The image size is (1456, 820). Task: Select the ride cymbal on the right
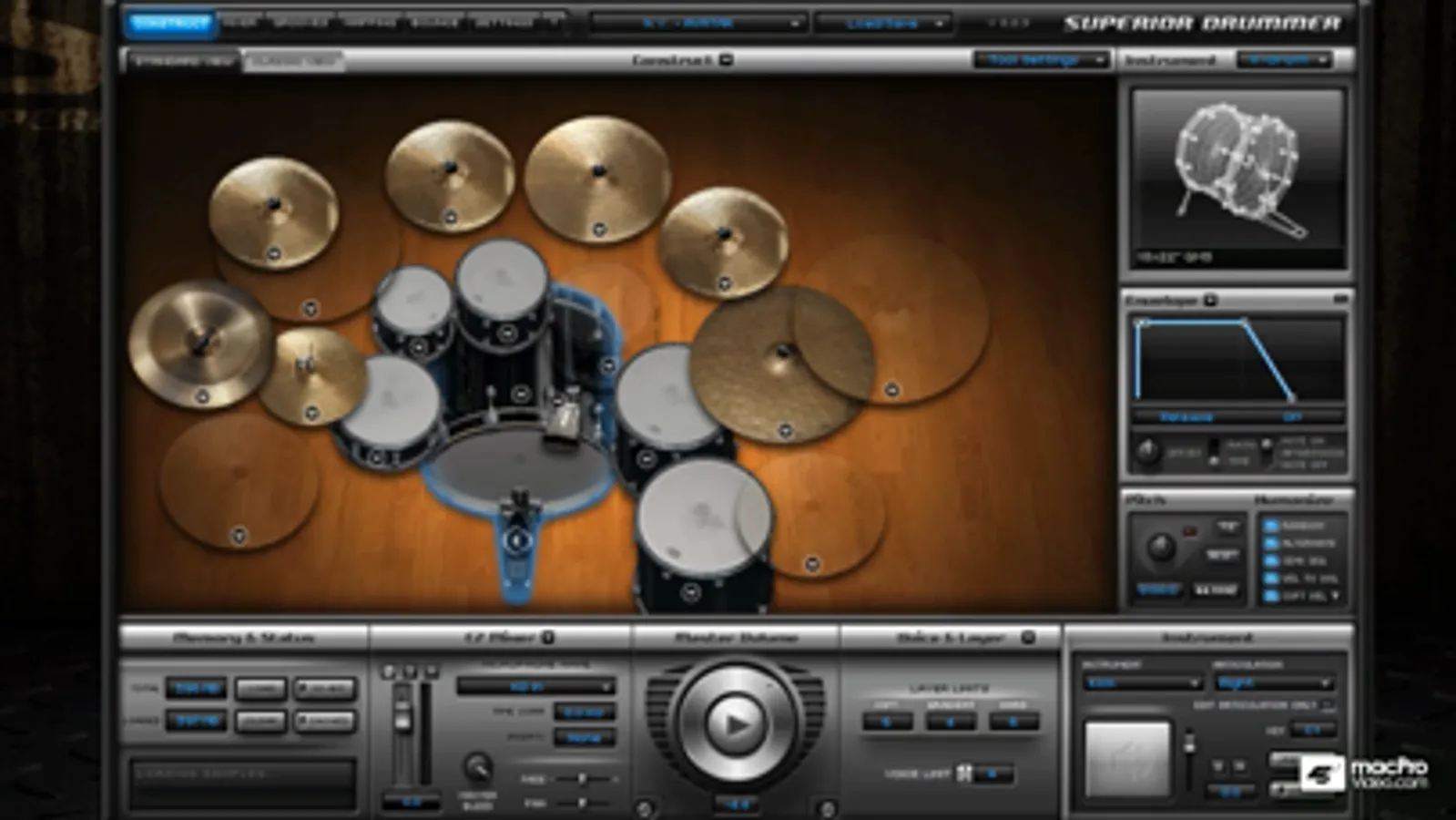click(x=781, y=364)
